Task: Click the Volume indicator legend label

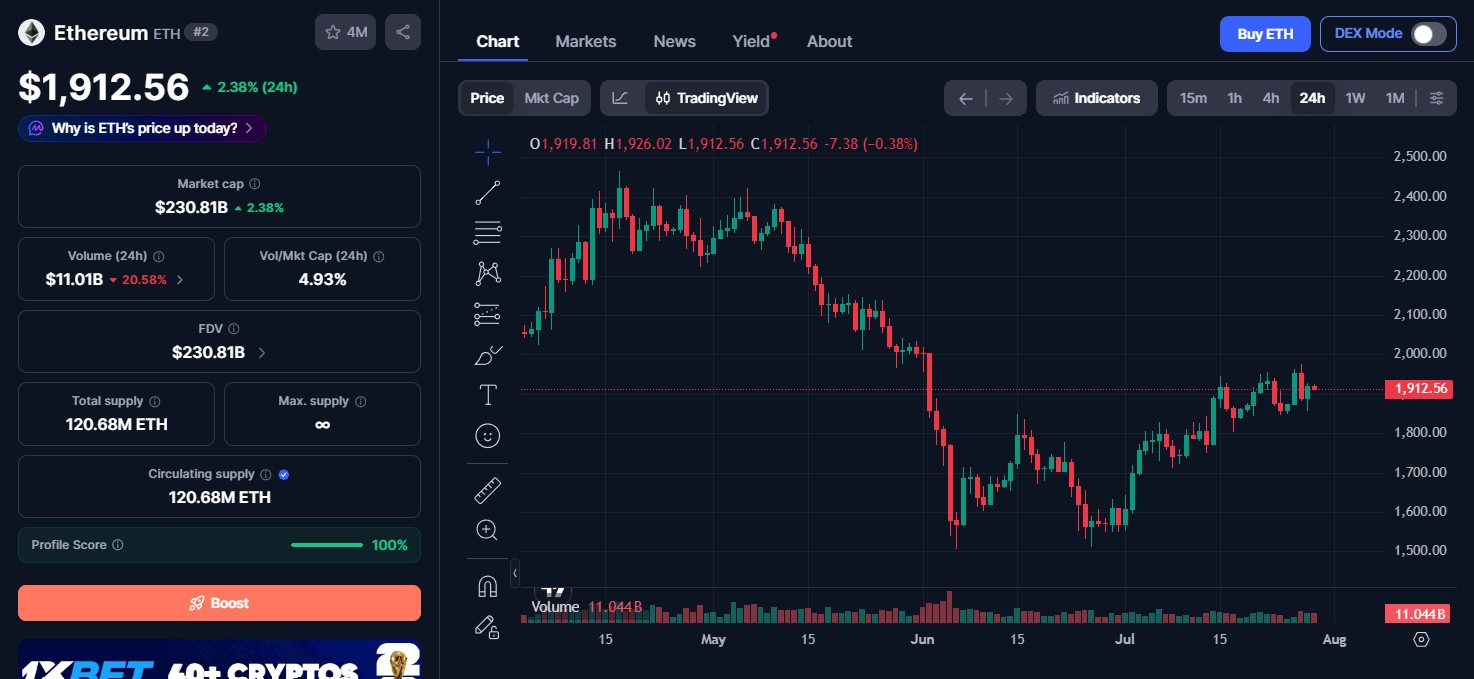Action: [555, 607]
